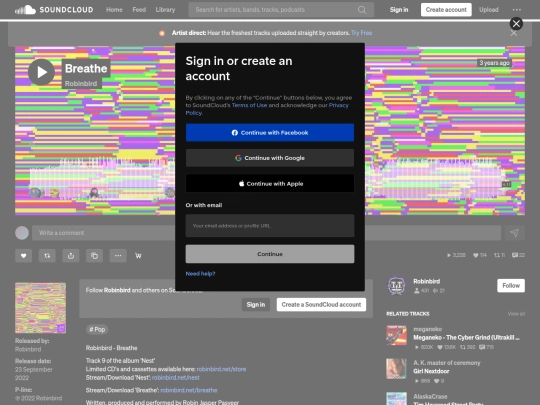
Task: Click Robinbird's followers count icon
Action: (417, 291)
